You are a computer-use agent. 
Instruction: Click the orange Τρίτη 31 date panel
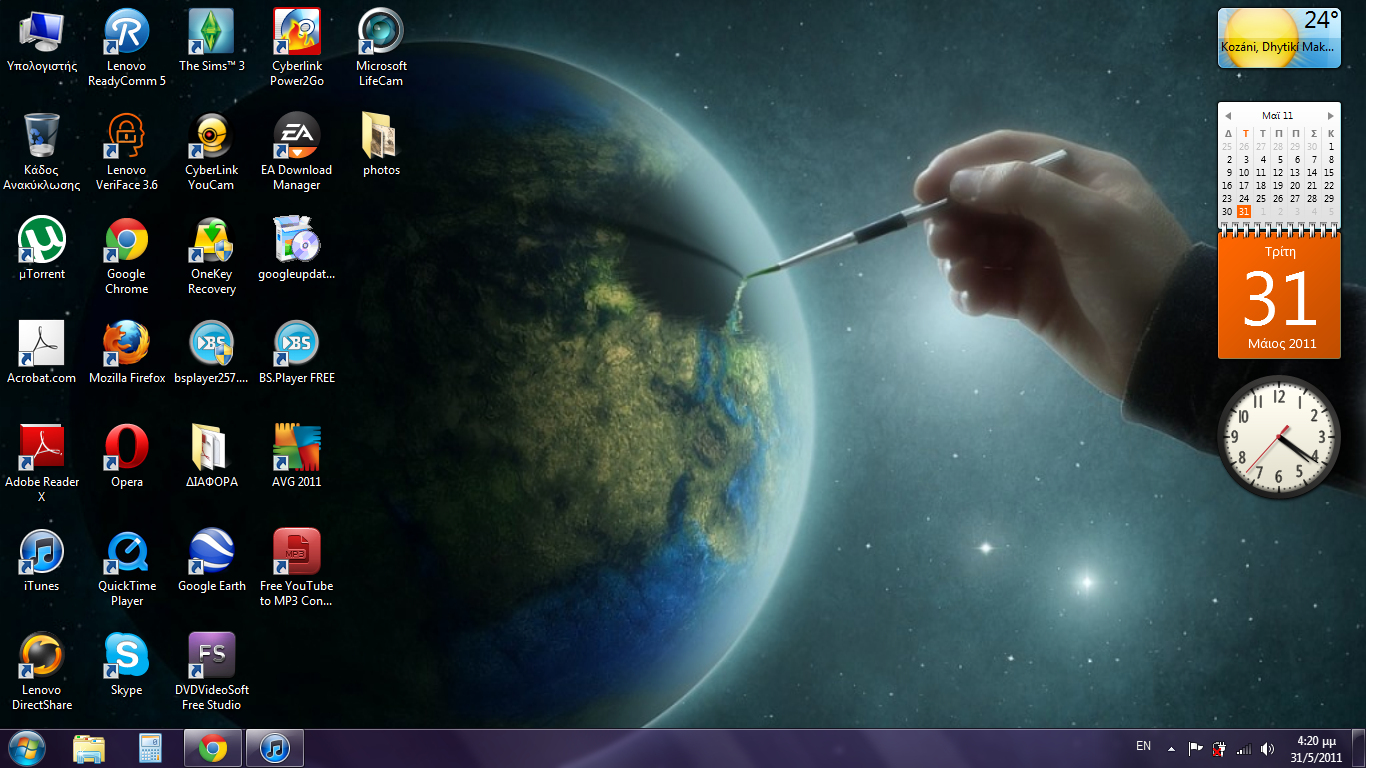(1279, 298)
